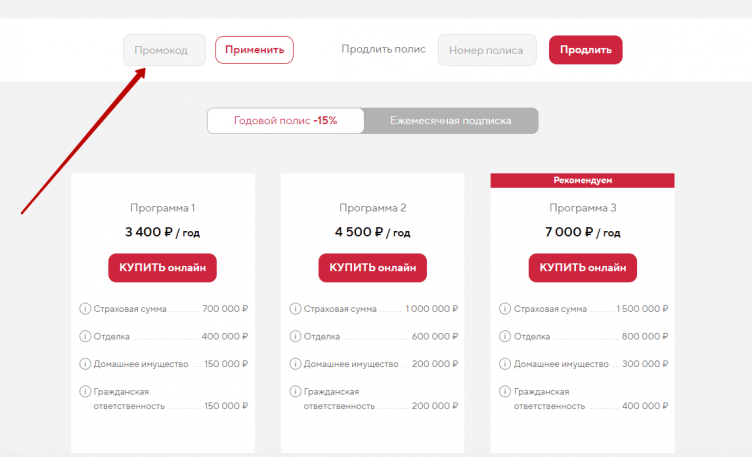Click info icon beside Программа 3 Отделка

pyautogui.click(x=505, y=336)
